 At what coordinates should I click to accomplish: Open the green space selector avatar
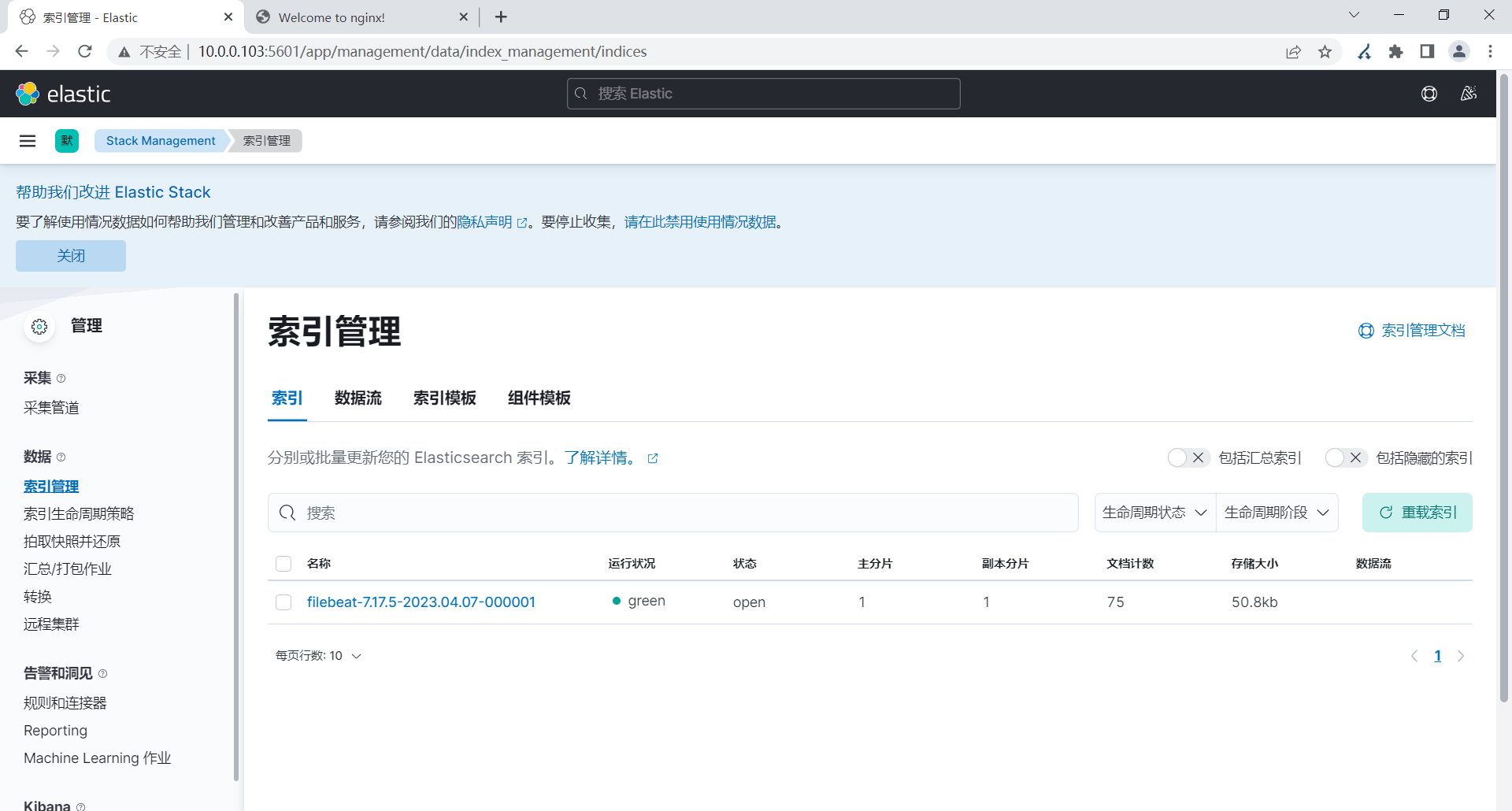[67, 141]
